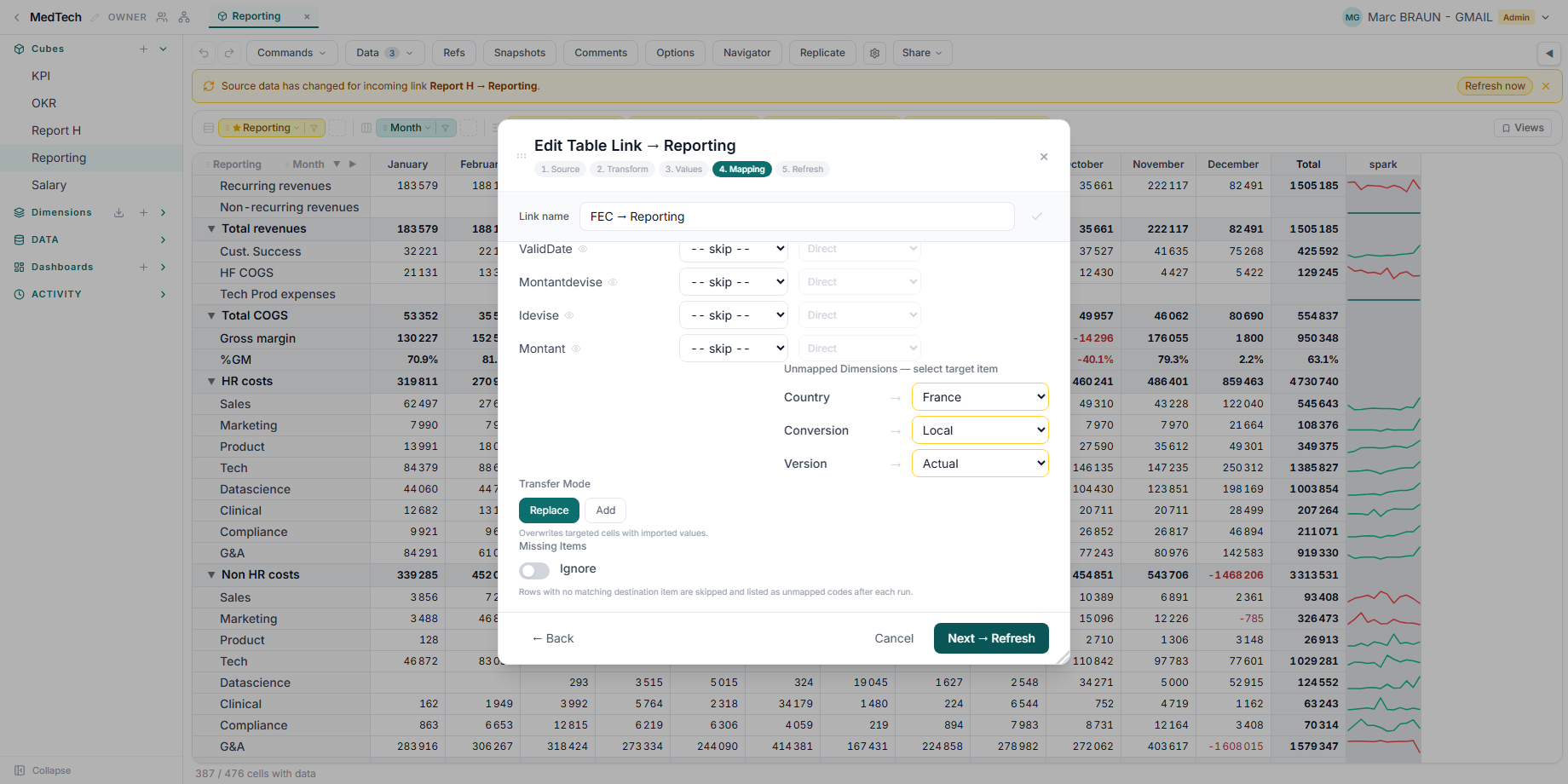Toggle the right panel collapse arrow
The width and height of the screenshot is (1568, 784).
click(x=1549, y=54)
